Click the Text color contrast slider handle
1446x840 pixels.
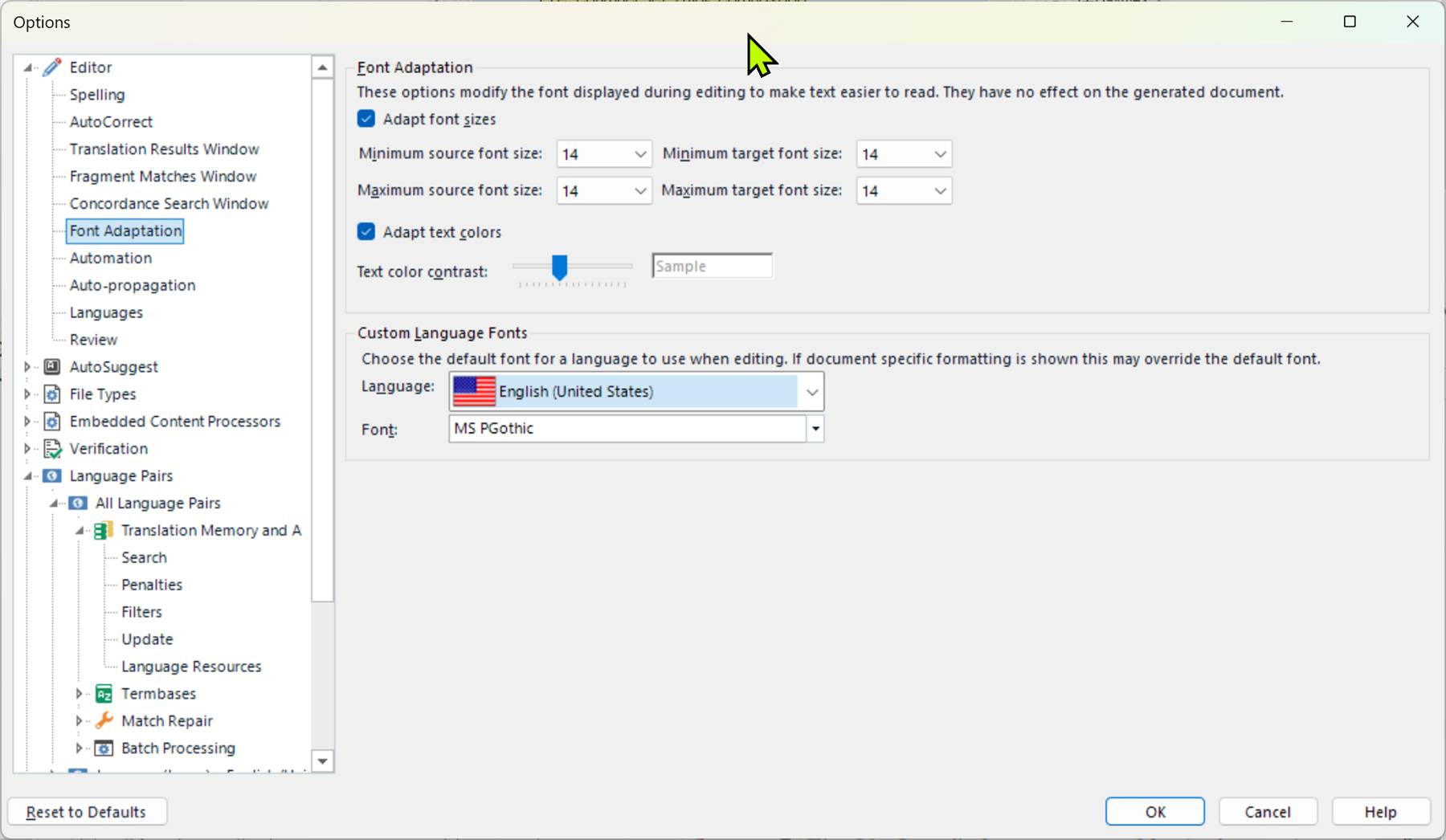560,267
